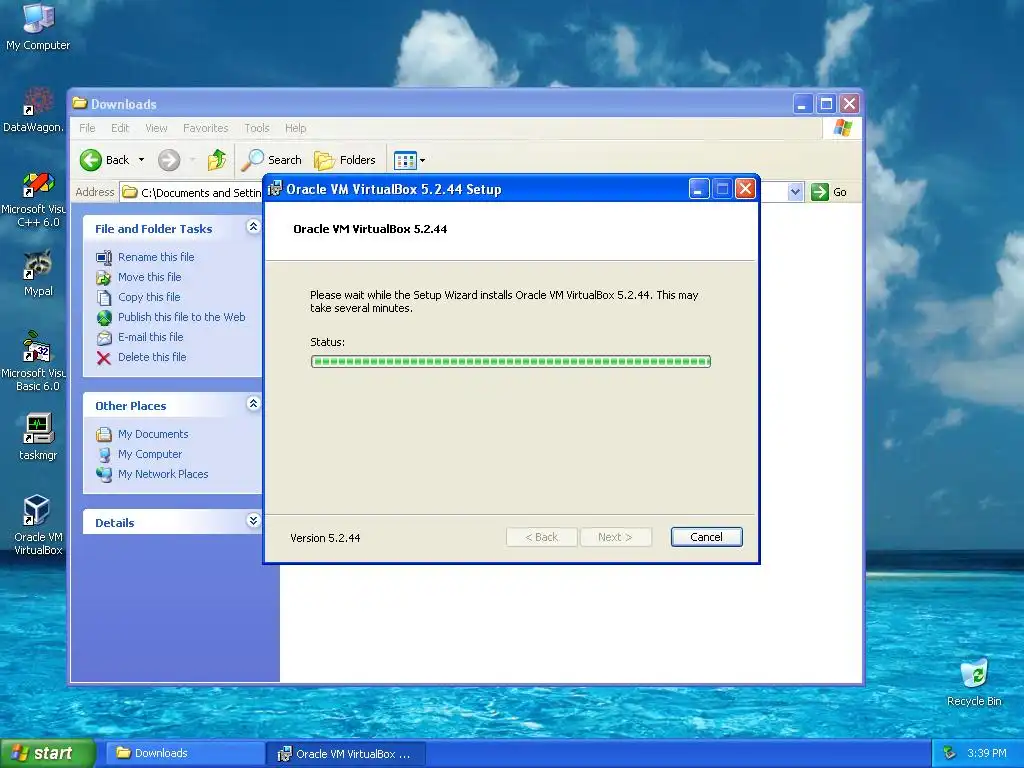Click the red X Delete icon
Screen dimensions: 1024x768
click(x=104, y=358)
